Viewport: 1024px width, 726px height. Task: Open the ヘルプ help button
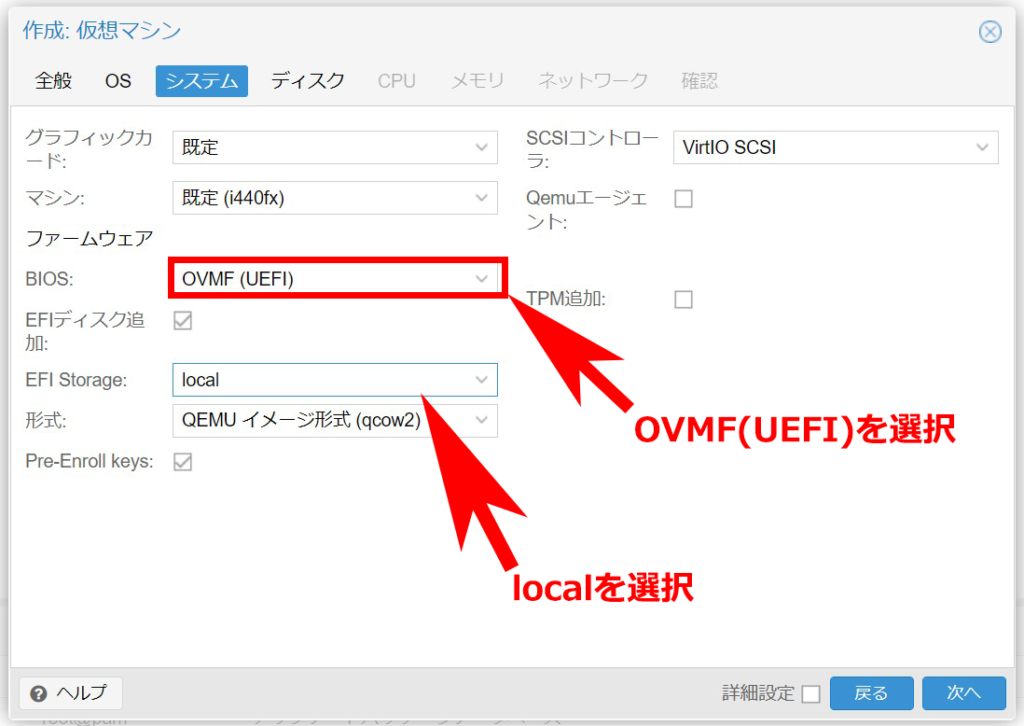tap(71, 693)
